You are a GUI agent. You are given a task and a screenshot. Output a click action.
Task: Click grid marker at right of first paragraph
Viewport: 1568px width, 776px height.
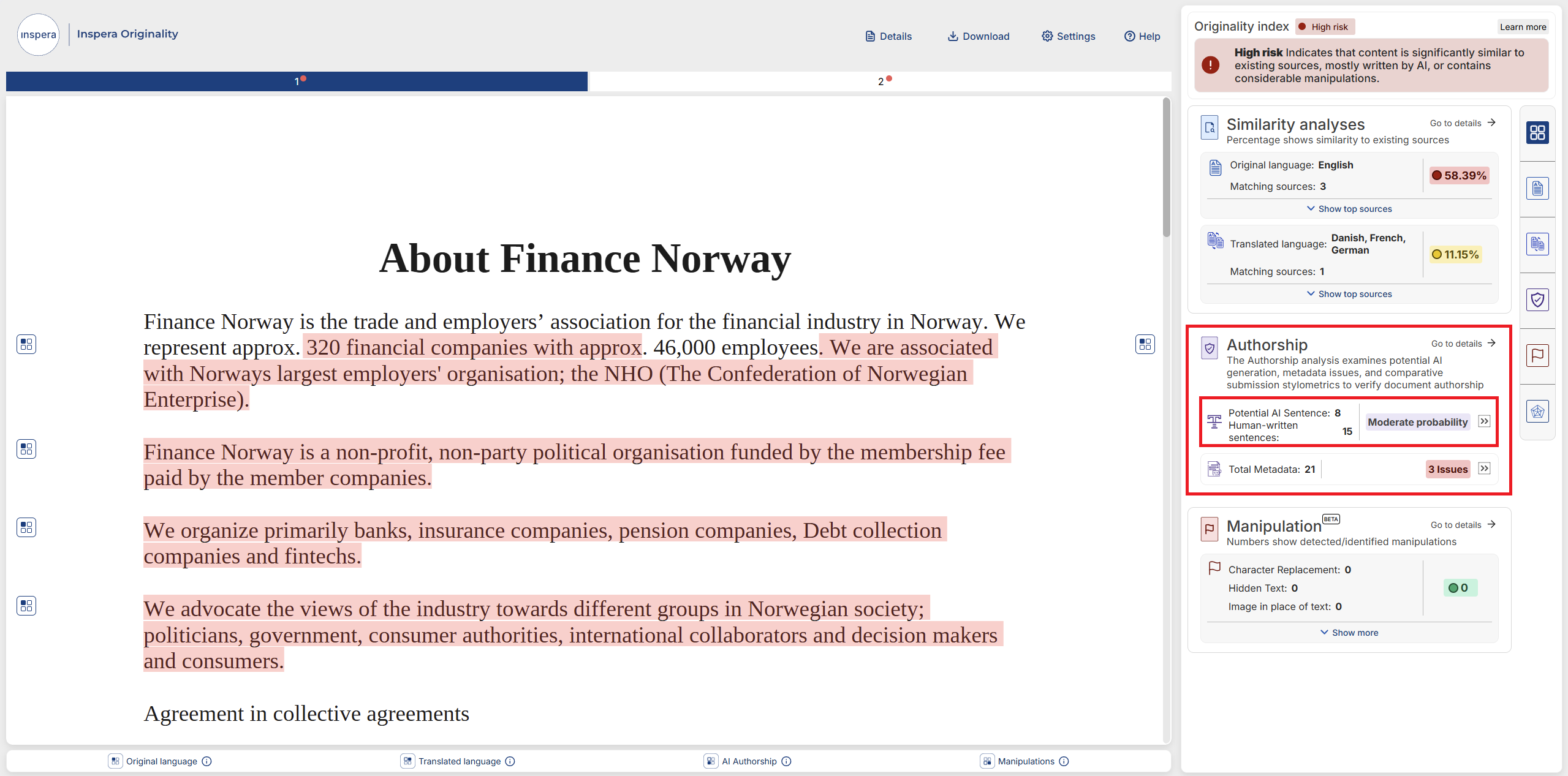1145,344
